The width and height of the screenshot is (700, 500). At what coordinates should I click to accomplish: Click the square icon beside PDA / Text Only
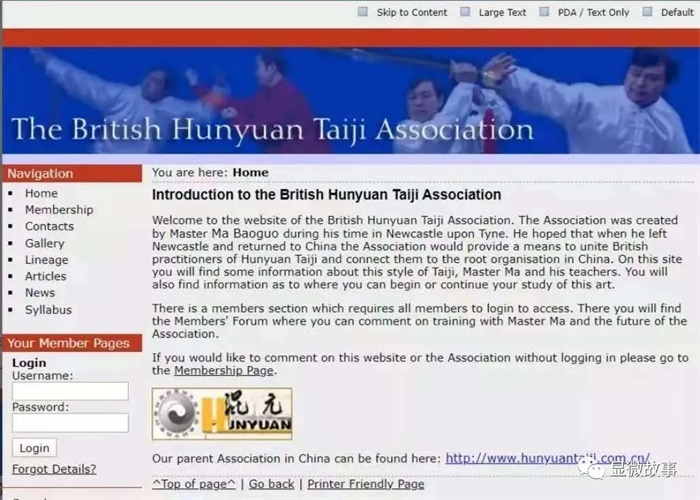(x=544, y=12)
